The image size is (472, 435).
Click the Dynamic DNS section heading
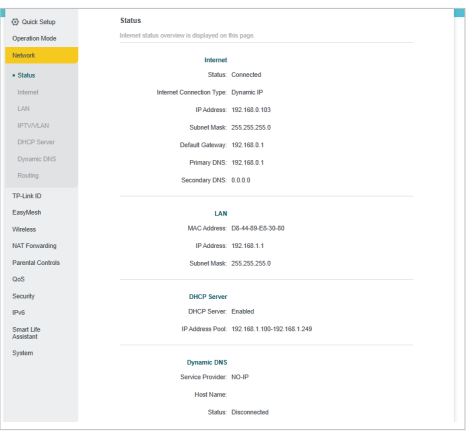pos(207,362)
